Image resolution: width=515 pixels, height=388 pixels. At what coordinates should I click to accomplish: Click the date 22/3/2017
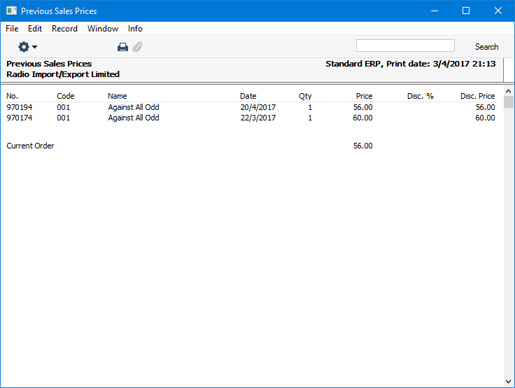258,118
